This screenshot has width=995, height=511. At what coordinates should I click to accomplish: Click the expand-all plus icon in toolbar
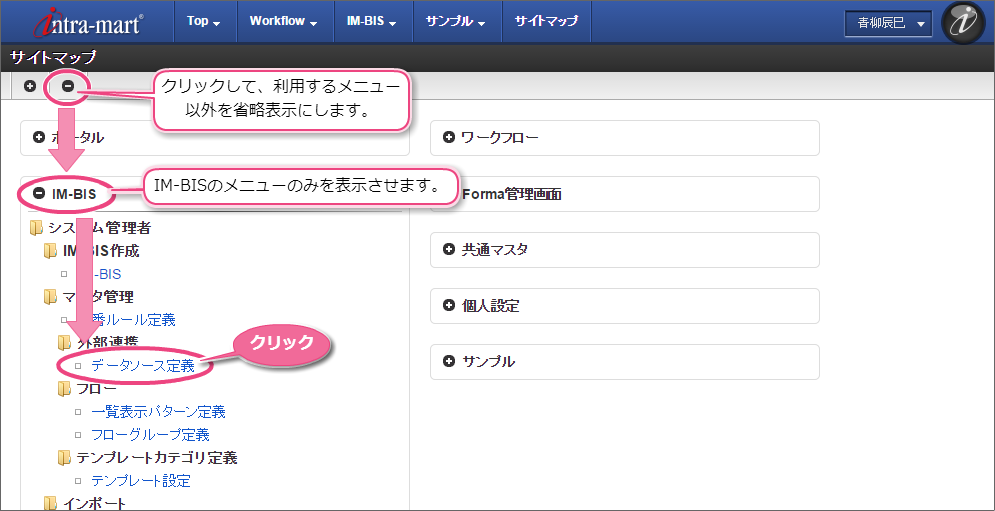click(29, 86)
